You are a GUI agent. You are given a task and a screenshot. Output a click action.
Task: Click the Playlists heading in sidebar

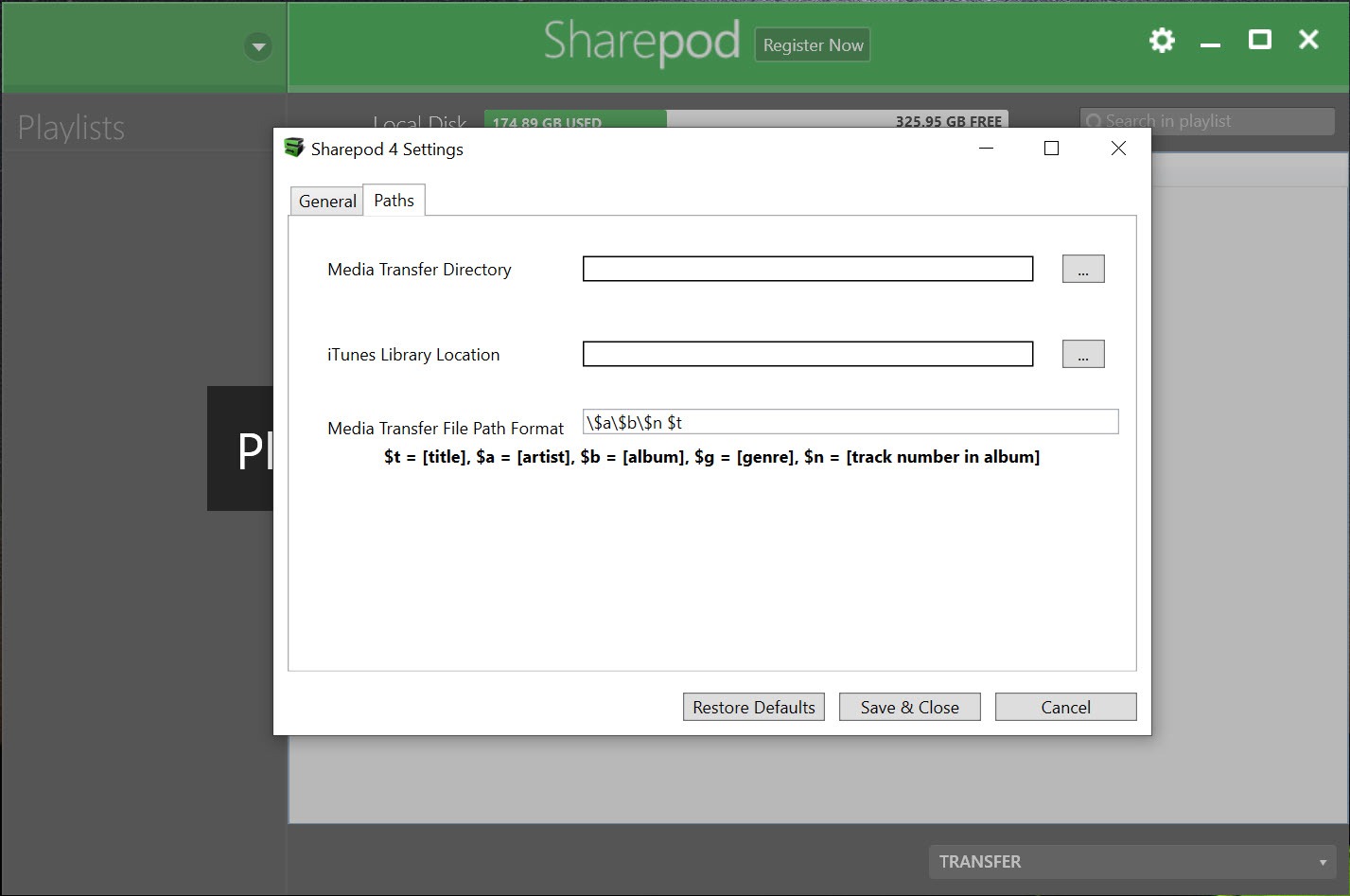(71, 128)
